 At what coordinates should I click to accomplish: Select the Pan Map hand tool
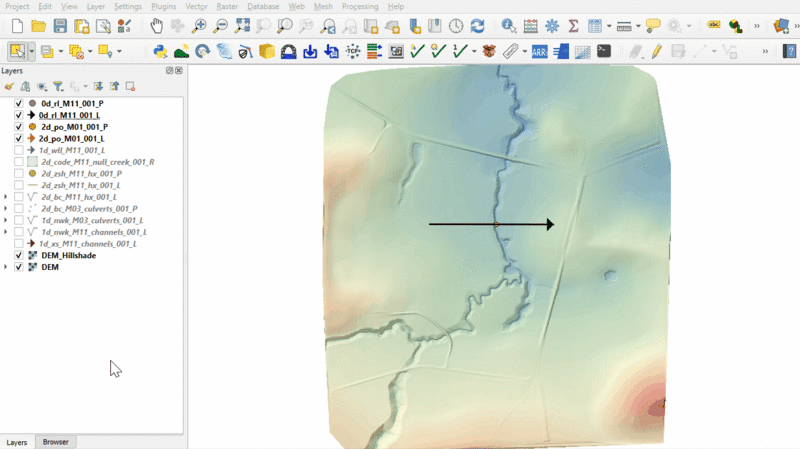click(157, 26)
